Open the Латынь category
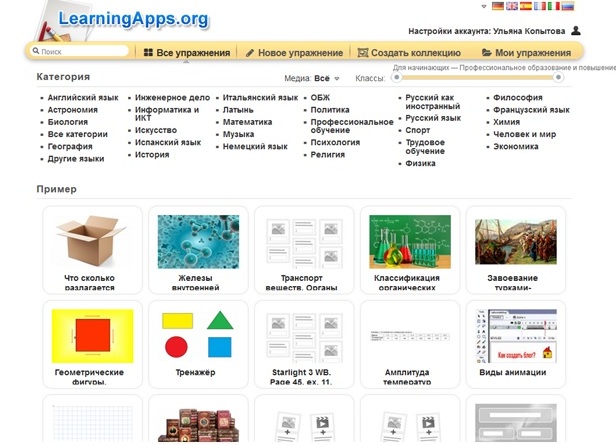 238,110
